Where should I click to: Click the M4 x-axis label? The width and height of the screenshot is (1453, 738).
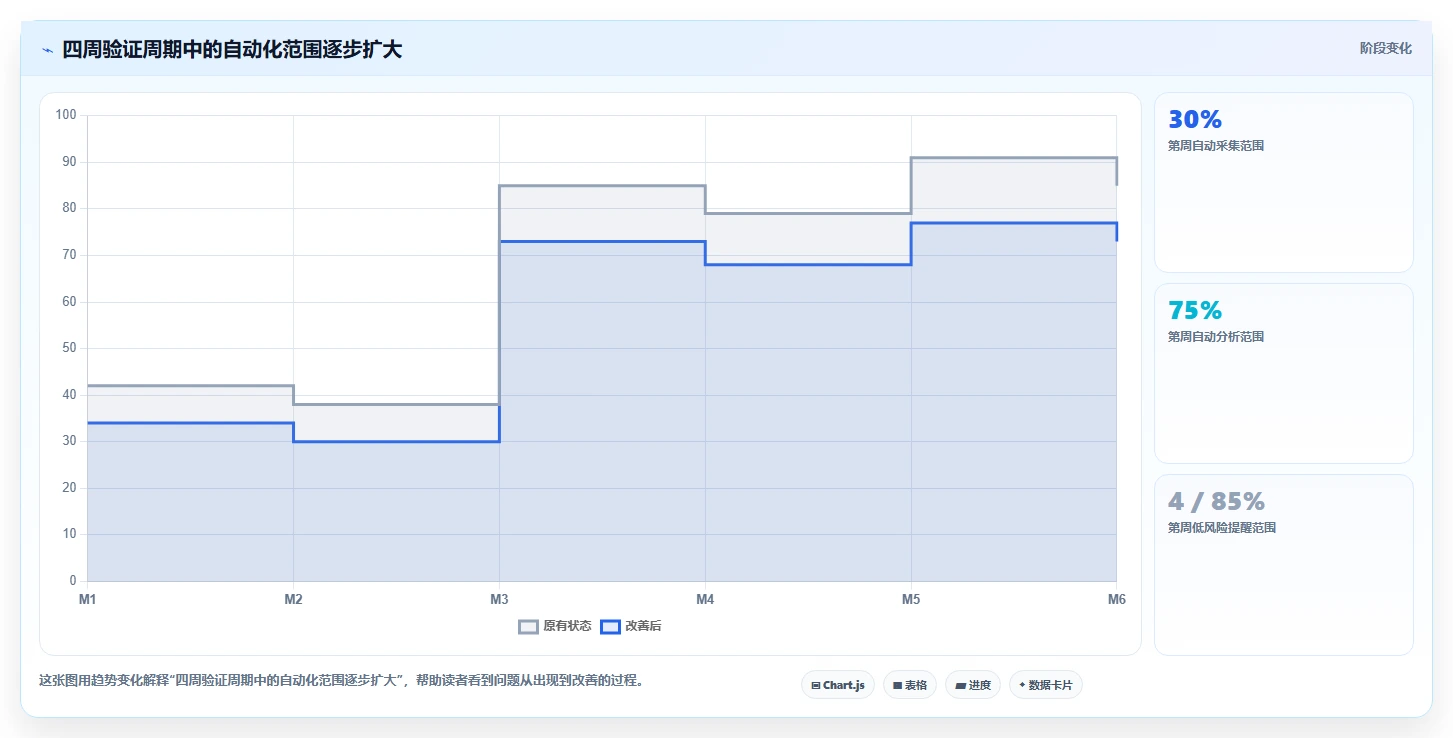(705, 599)
